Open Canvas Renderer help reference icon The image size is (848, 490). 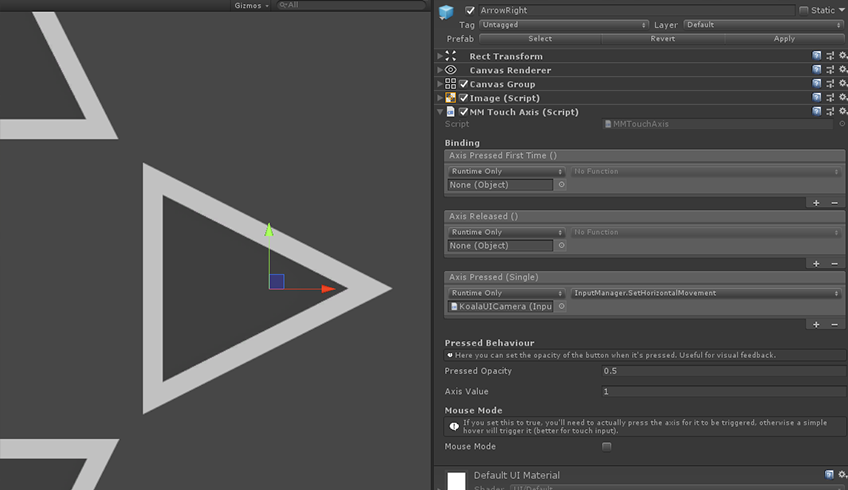click(x=817, y=70)
